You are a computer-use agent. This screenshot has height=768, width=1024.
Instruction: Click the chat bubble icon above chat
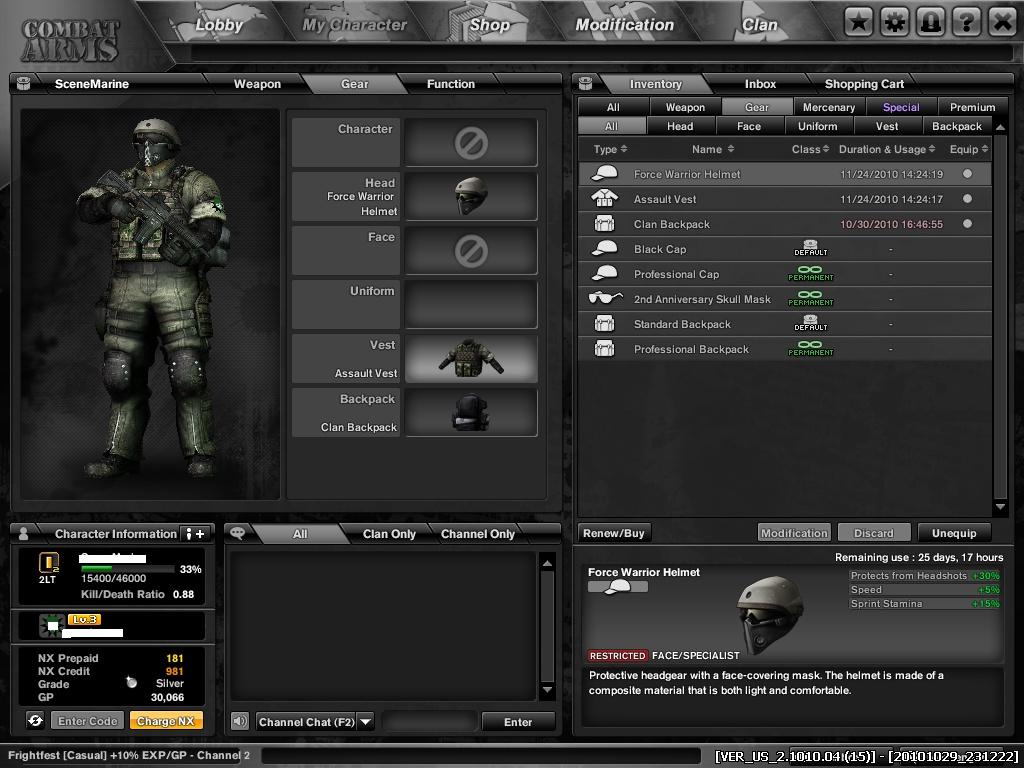[237, 533]
